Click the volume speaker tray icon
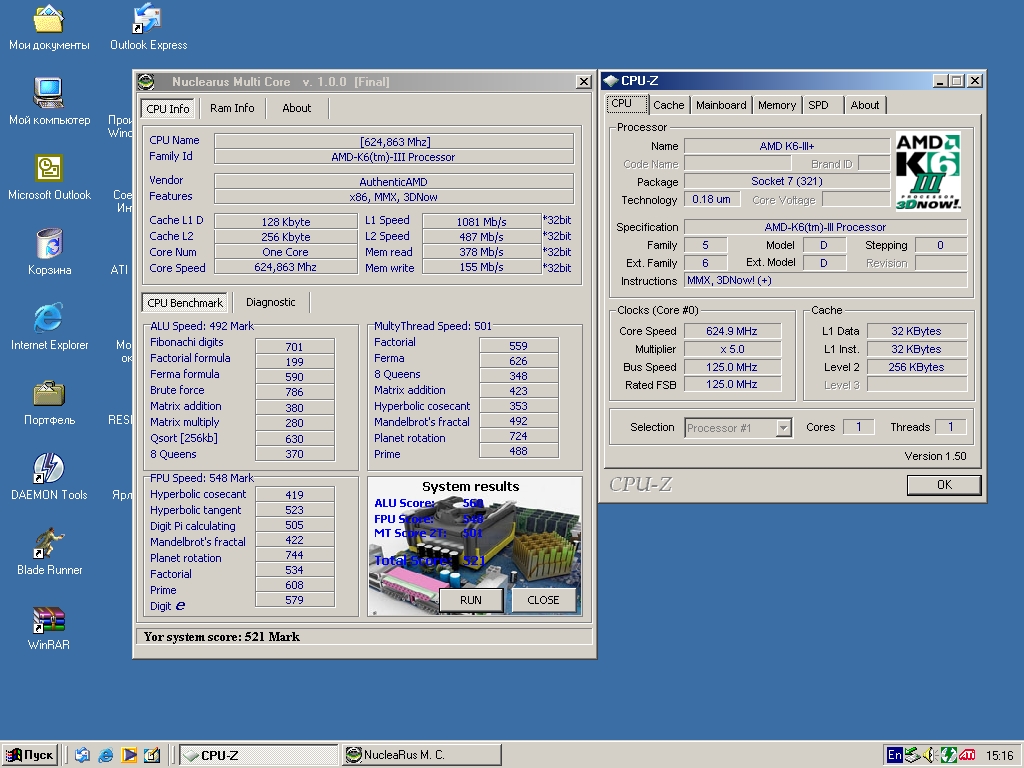1024x768 pixels. (x=929, y=755)
